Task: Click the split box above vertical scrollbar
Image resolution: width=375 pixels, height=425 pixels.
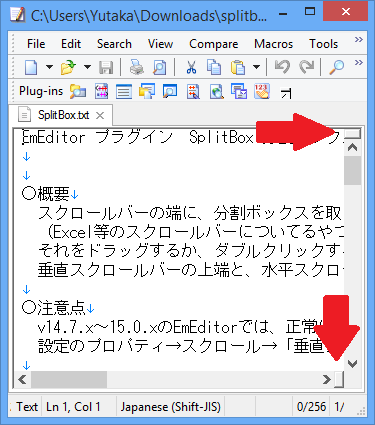Action: tap(353, 134)
